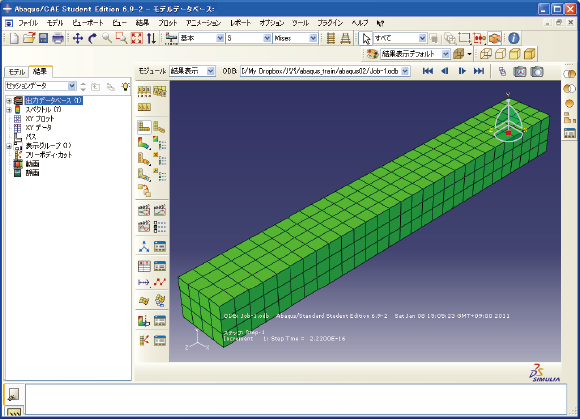Click the Query information icon
This screenshot has height=420, width=580.
pyautogui.click(x=514, y=38)
